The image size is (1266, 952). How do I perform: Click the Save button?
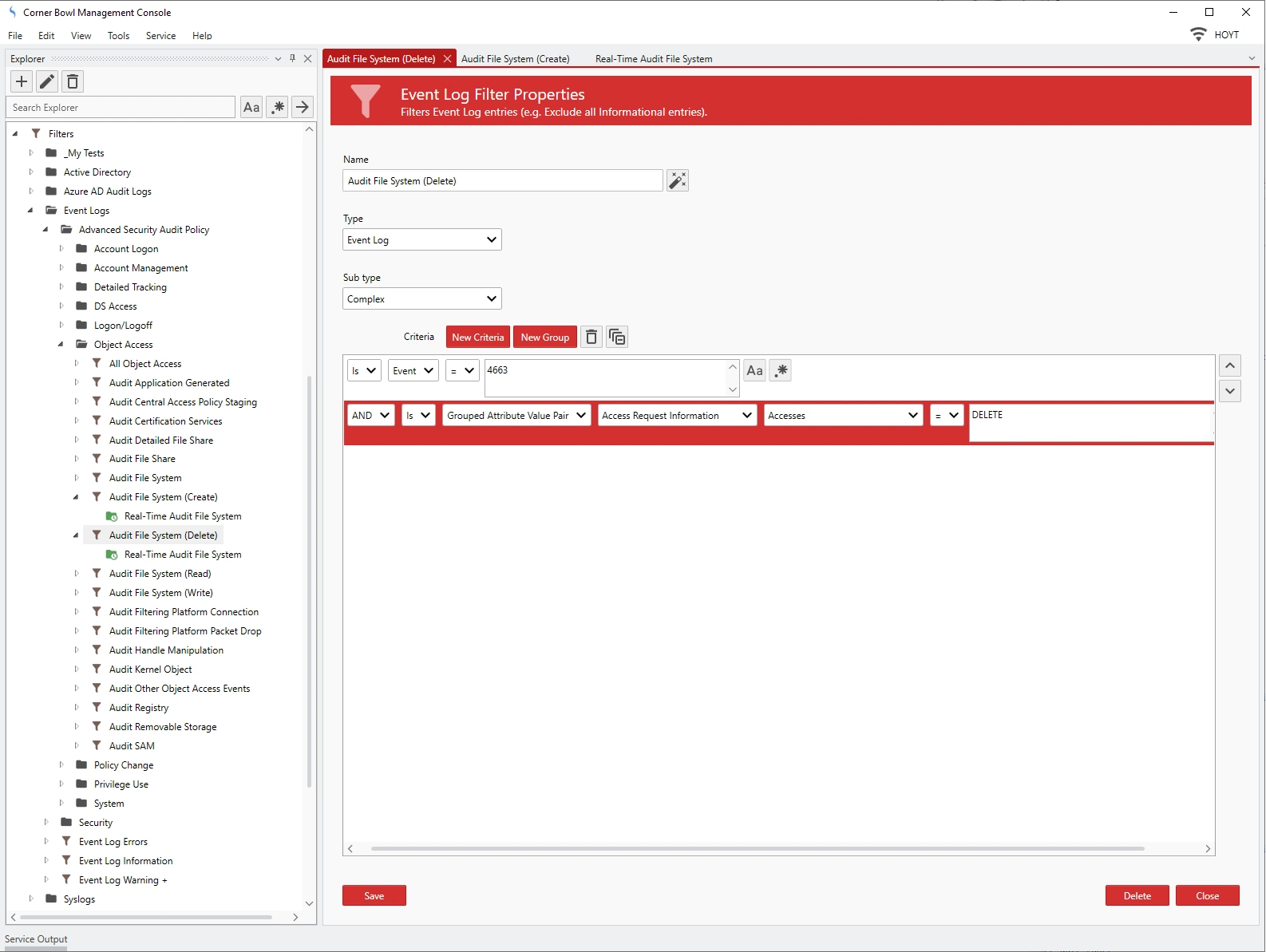[374, 896]
